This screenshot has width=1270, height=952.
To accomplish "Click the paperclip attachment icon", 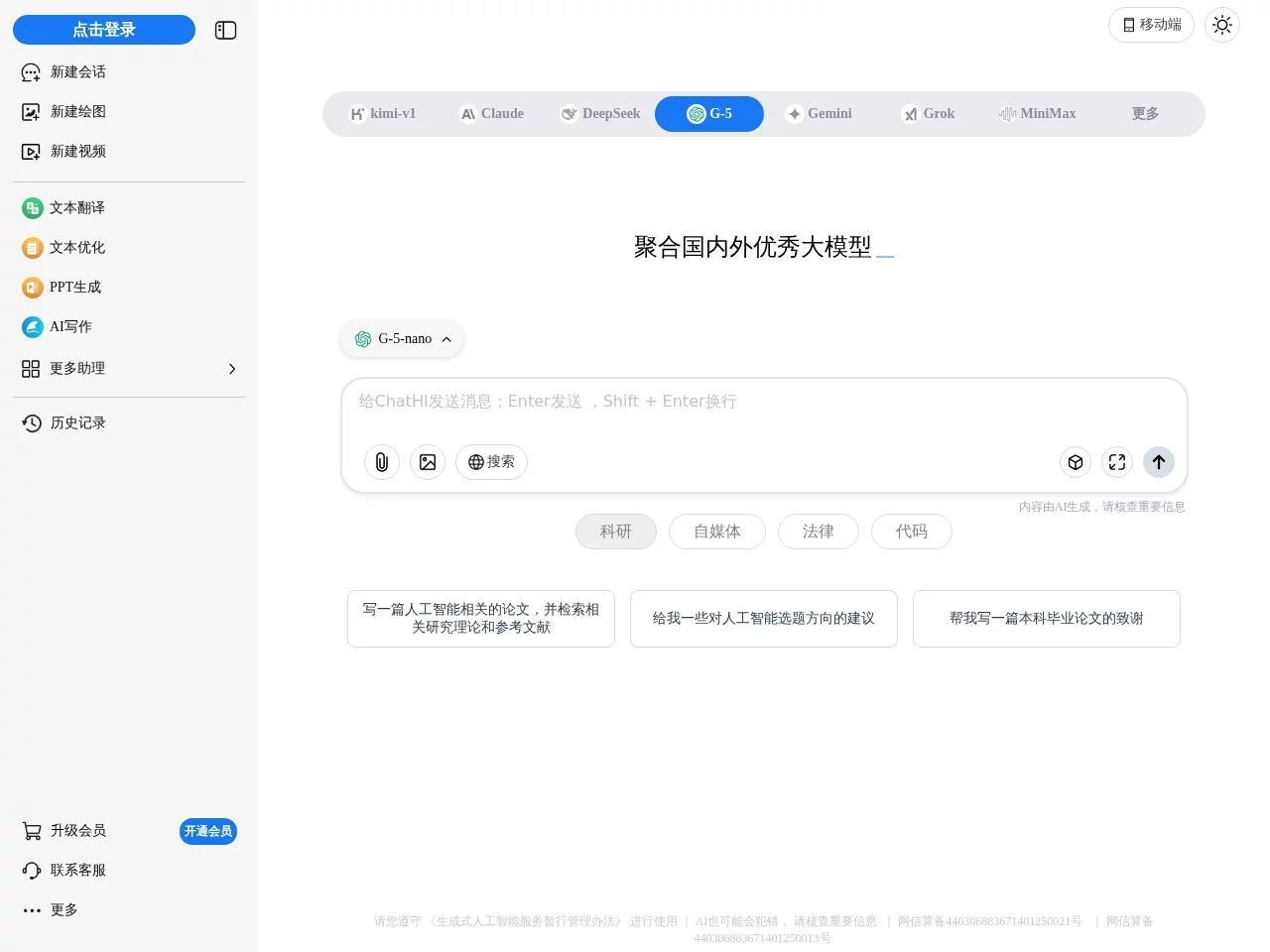I will coord(382,462).
